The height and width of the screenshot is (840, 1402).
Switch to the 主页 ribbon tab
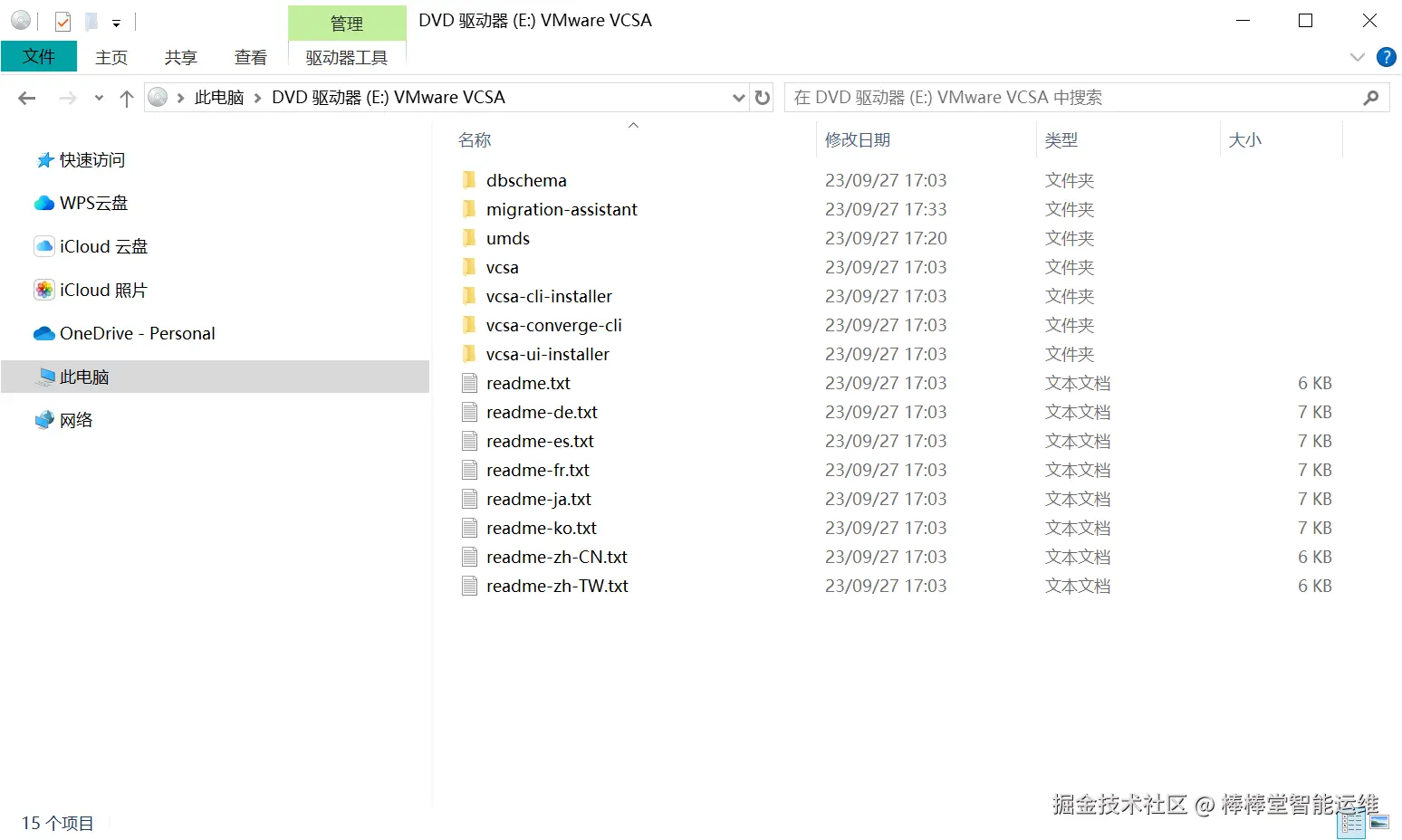[111, 57]
